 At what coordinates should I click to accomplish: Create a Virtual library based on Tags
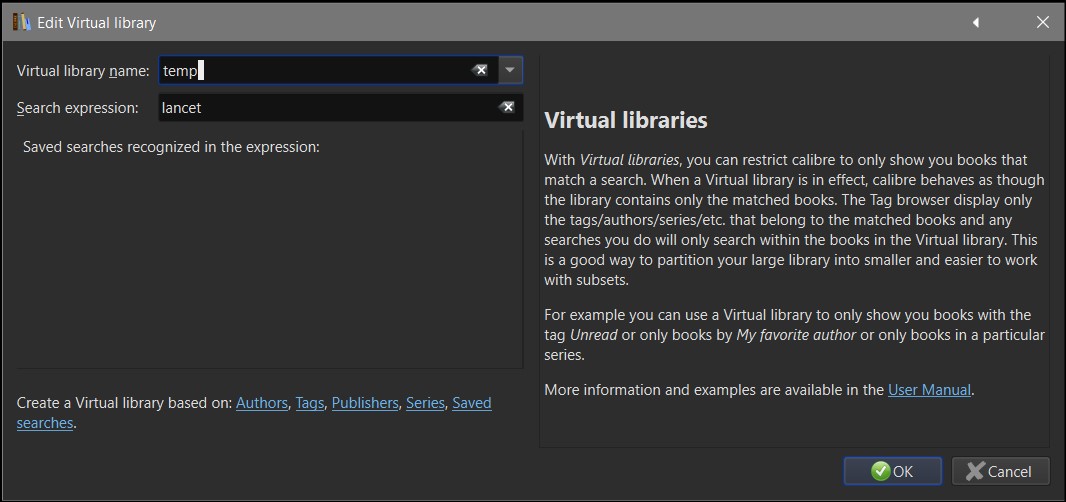tap(309, 403)
